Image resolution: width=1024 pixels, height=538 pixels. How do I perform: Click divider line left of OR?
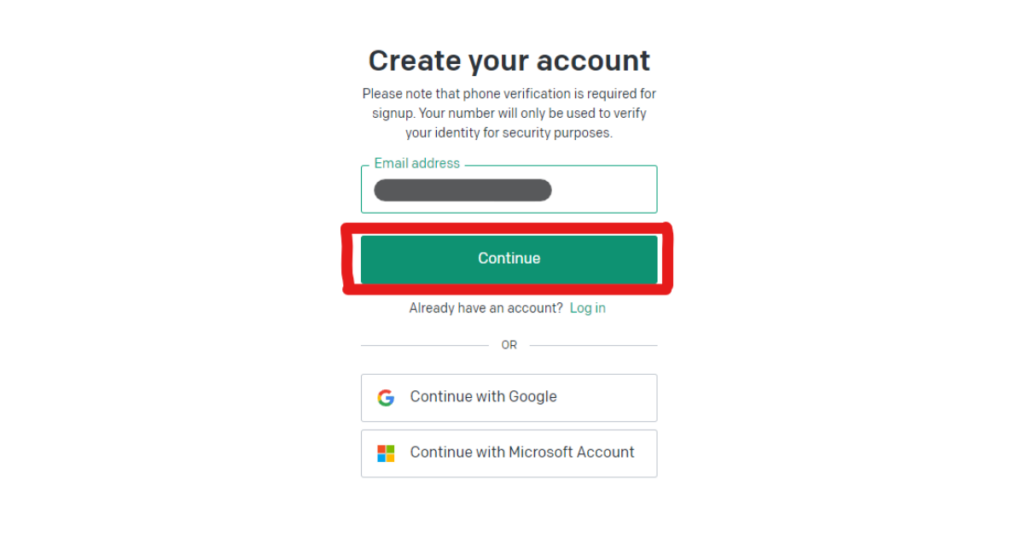424,345
